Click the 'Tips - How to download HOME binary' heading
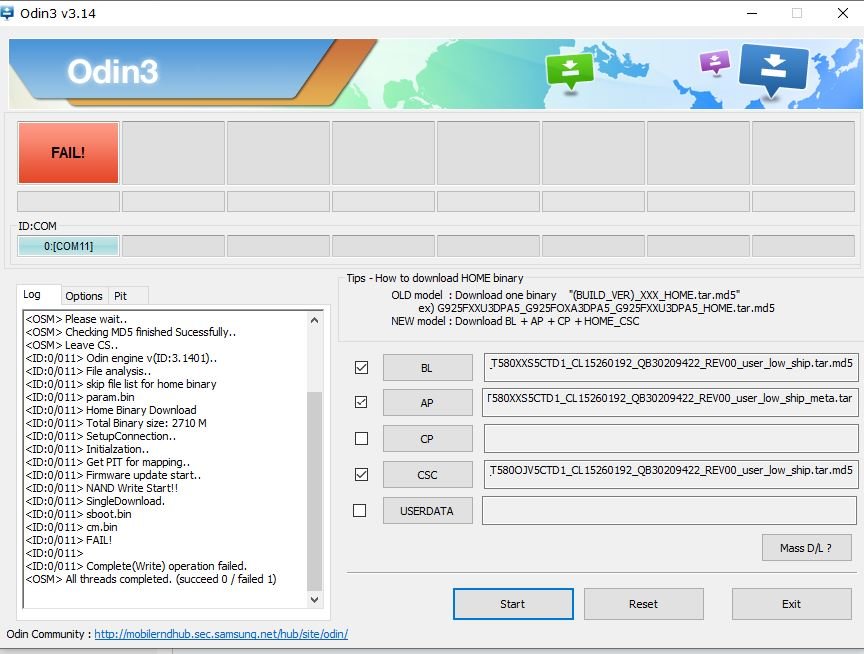 [x=435, y=278]
